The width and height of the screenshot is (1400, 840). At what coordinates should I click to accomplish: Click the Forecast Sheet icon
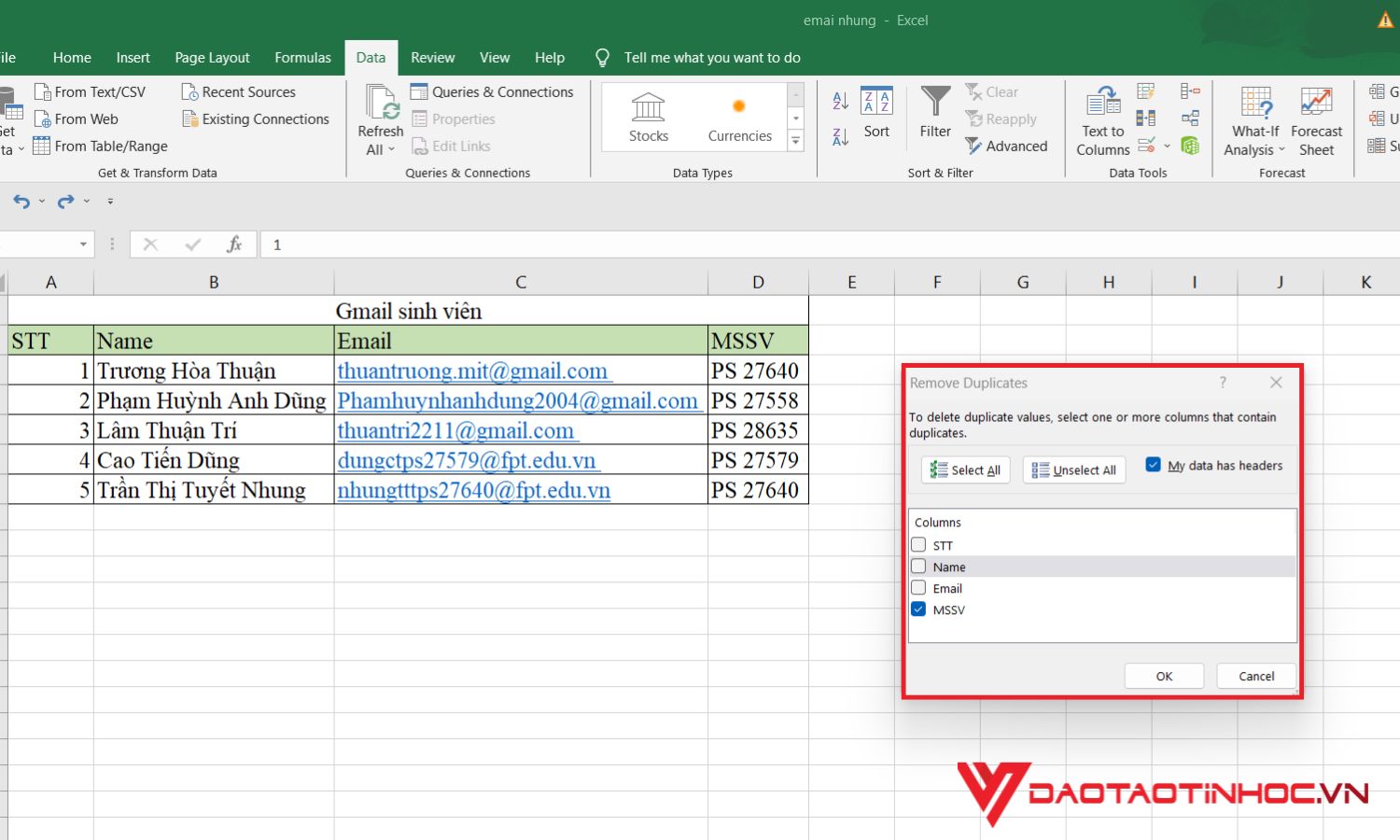tap(1316, 103)
